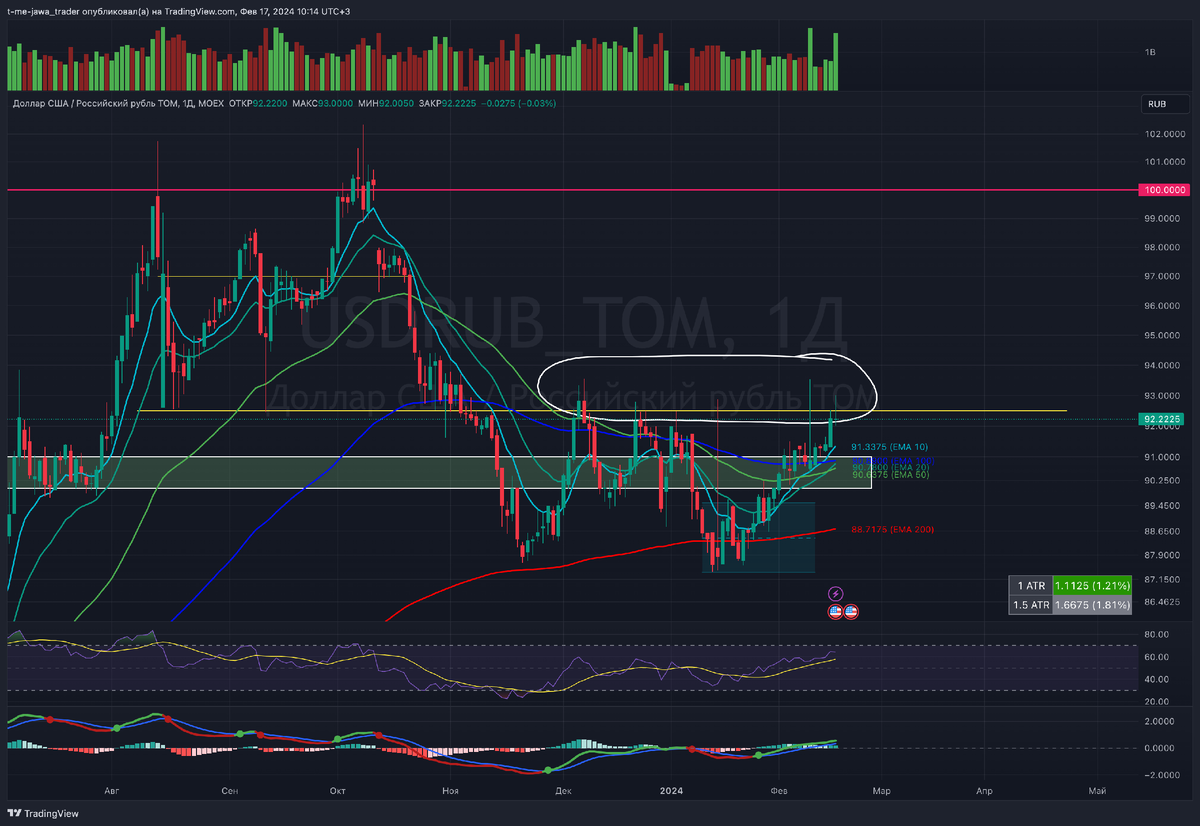Click 87.9000 on the price scale
1200x826 pixels.
click(1164, 555)
